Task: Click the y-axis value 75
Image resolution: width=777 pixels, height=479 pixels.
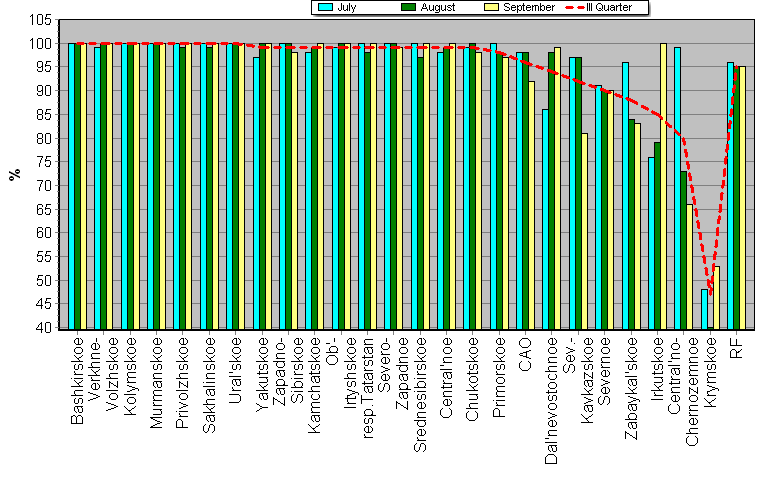Action: [x=44, y=162]
